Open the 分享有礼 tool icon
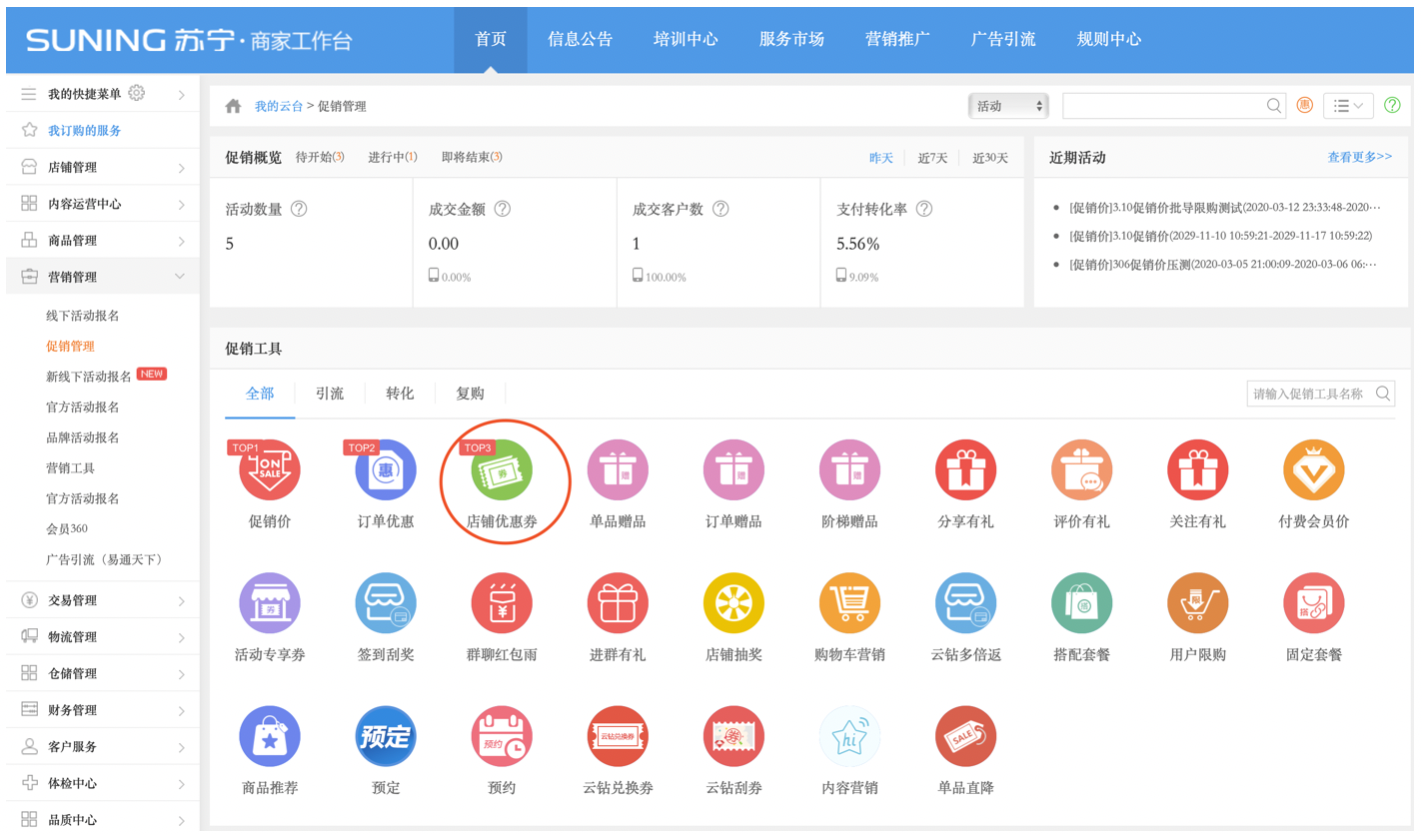This screenshot has height=834, width=1422. [966, 470]
